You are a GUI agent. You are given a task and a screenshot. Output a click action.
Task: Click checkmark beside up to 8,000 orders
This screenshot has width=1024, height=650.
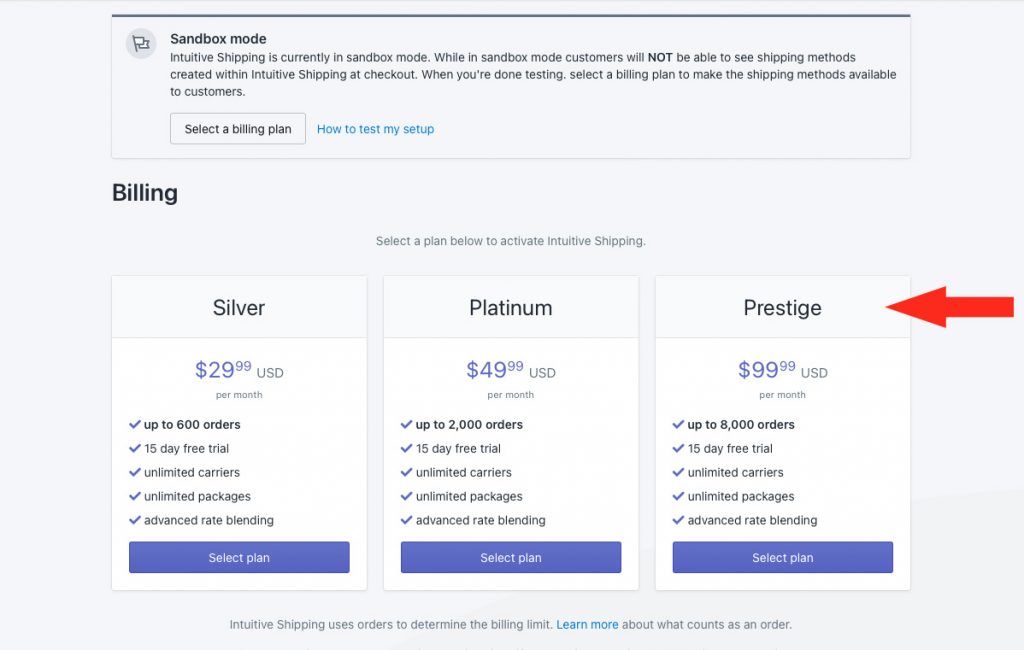click(x=678, y=425)
